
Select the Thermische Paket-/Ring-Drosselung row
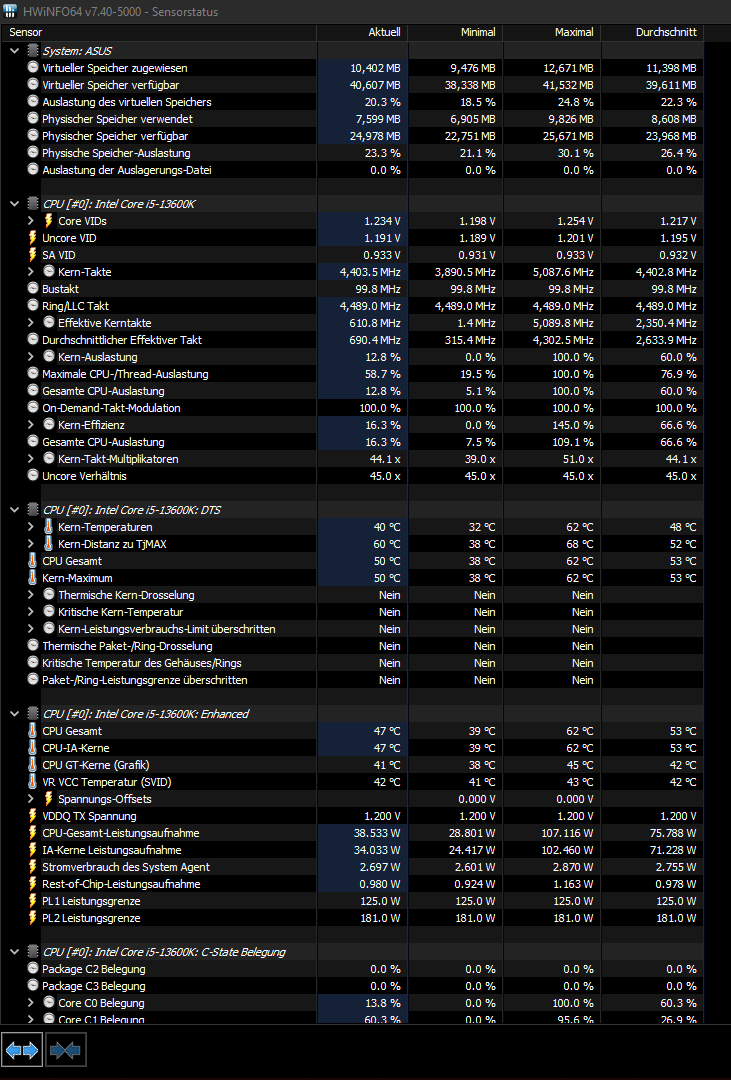[x=352, y=645]
